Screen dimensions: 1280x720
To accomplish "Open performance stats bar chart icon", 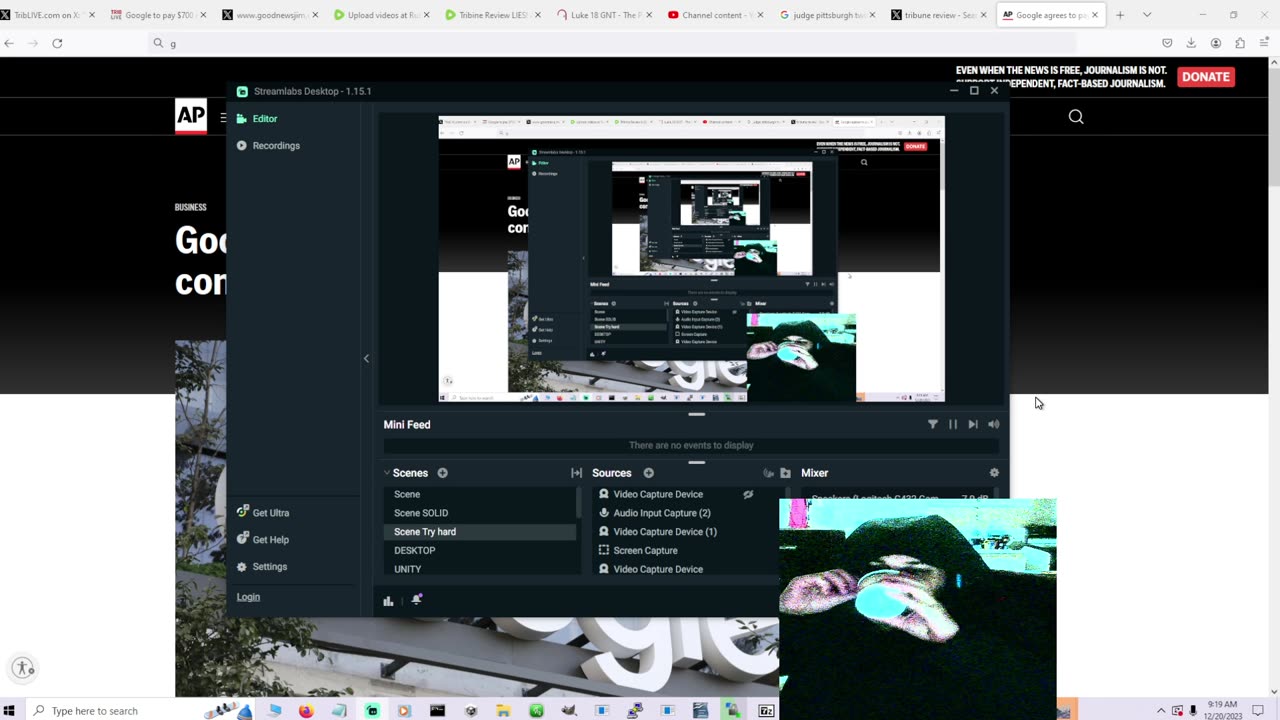I will 388,600.
